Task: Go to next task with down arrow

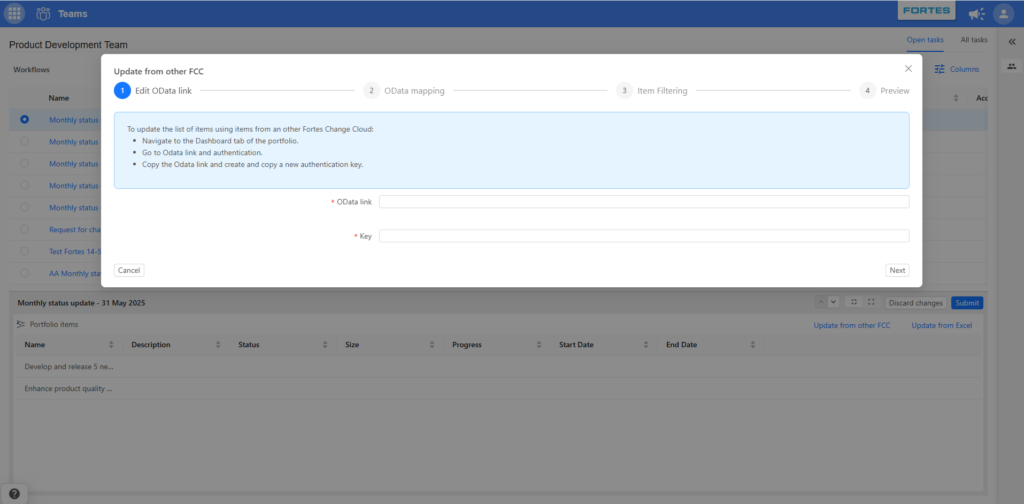Action: [833, 302]
